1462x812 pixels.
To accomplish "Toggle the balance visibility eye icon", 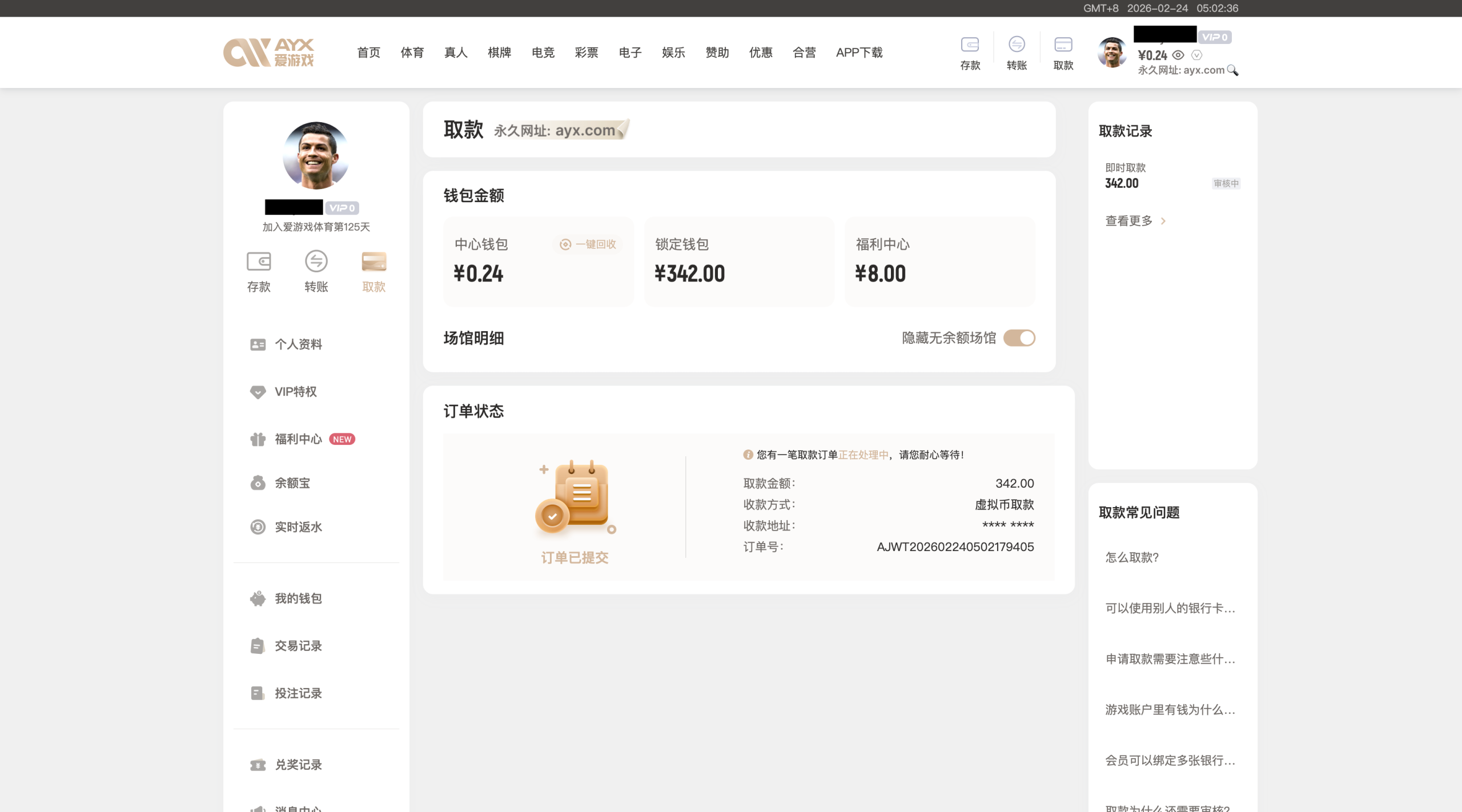I will click(1178, 55).
